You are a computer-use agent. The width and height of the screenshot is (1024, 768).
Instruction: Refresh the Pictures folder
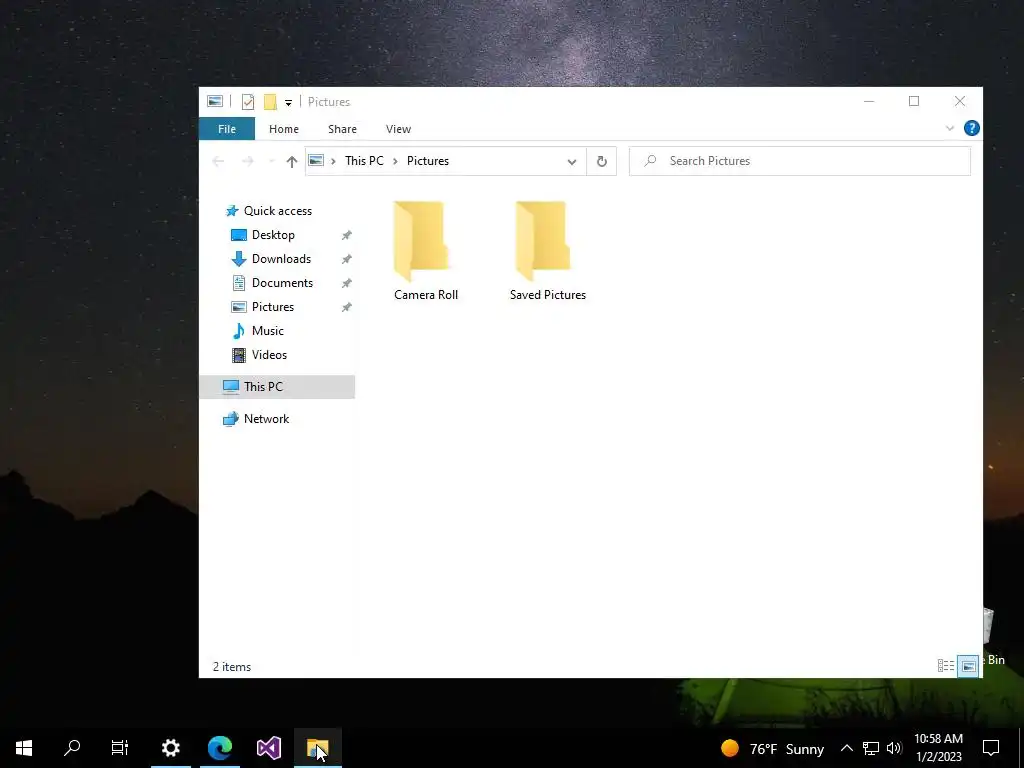pos(601,161)
